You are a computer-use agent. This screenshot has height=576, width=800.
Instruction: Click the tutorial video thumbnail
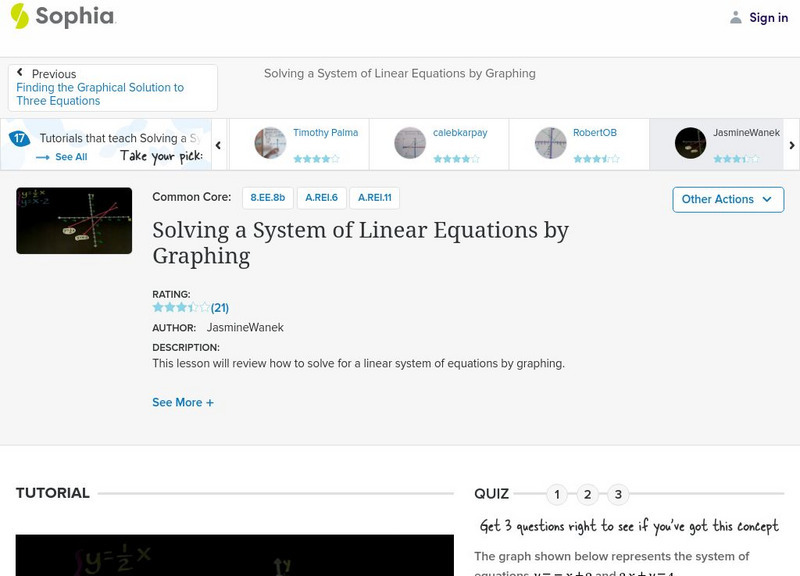(74, 222)
